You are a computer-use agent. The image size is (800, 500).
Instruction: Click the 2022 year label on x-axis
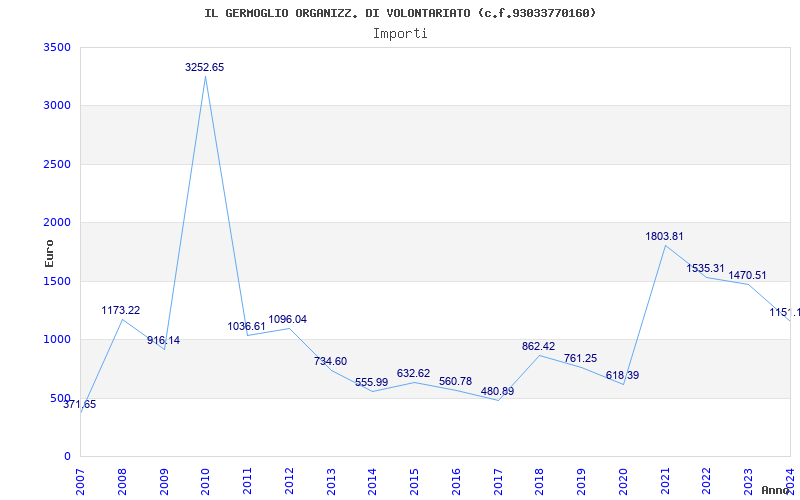click(x=707, y=482)
